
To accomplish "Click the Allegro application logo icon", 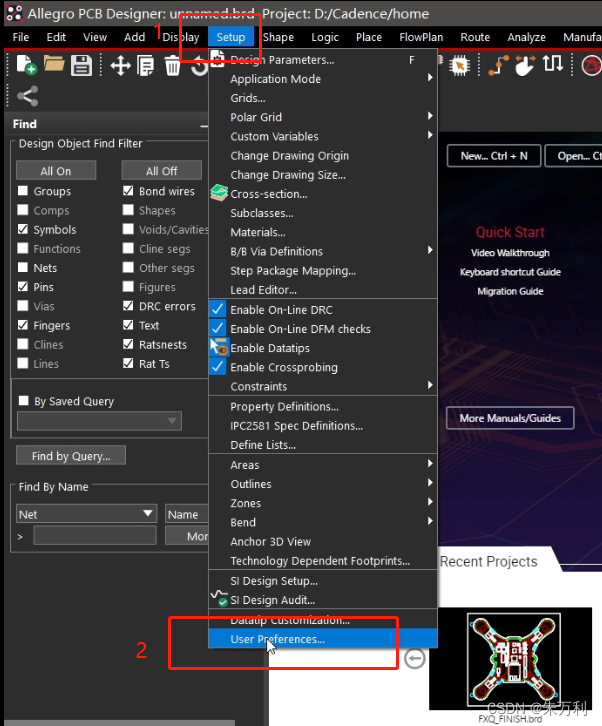I will (x=14, y=13).
